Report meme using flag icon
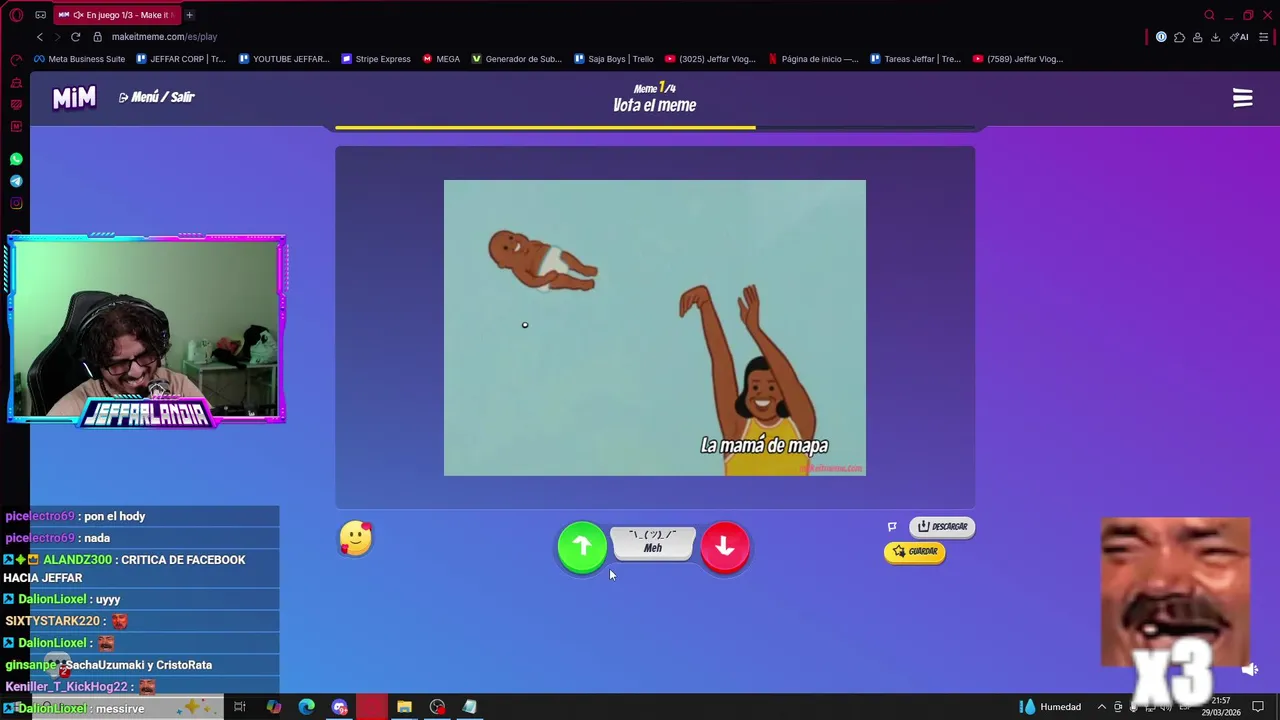 [892, 526]
